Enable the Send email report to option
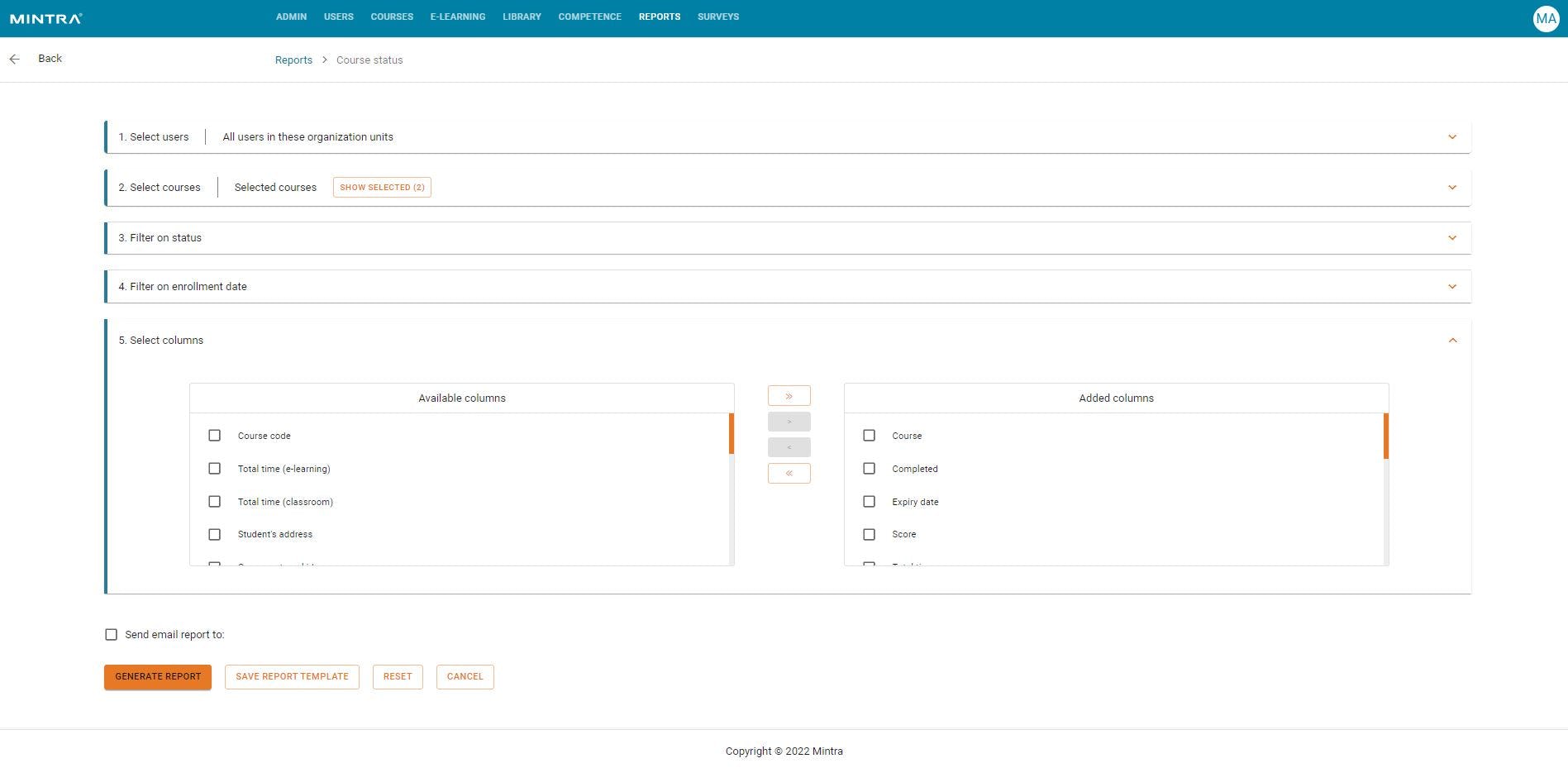The height and width of the screenshot is (768, 1568). coord(112,634)
